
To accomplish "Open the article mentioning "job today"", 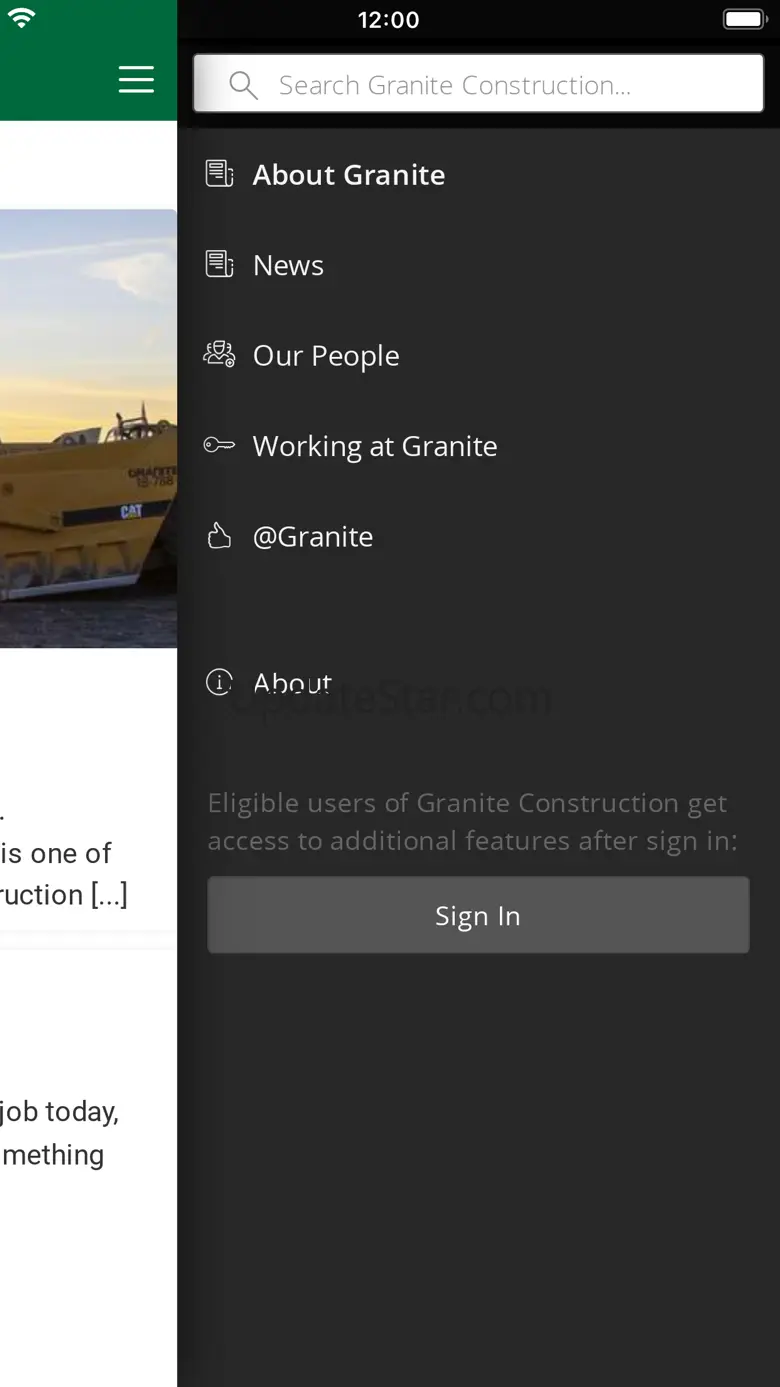I will (60, 1133).
